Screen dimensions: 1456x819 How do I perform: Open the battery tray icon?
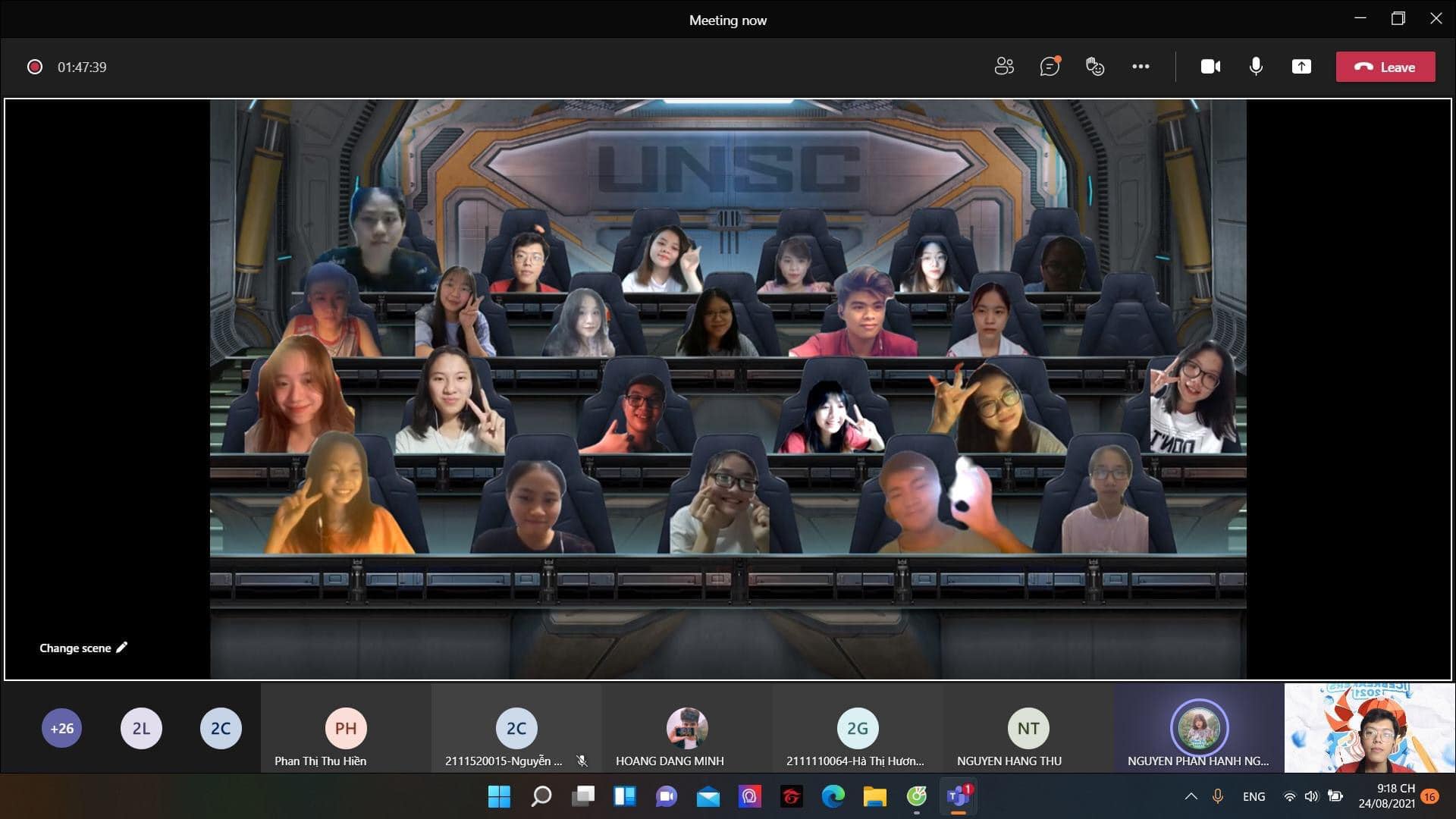(x=1335, y=796)
